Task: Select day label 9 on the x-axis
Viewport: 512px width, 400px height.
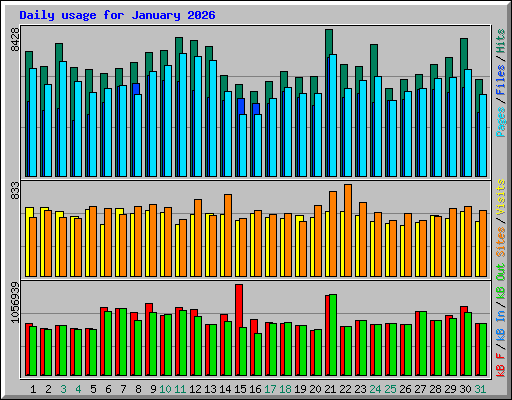Action: 153,389
